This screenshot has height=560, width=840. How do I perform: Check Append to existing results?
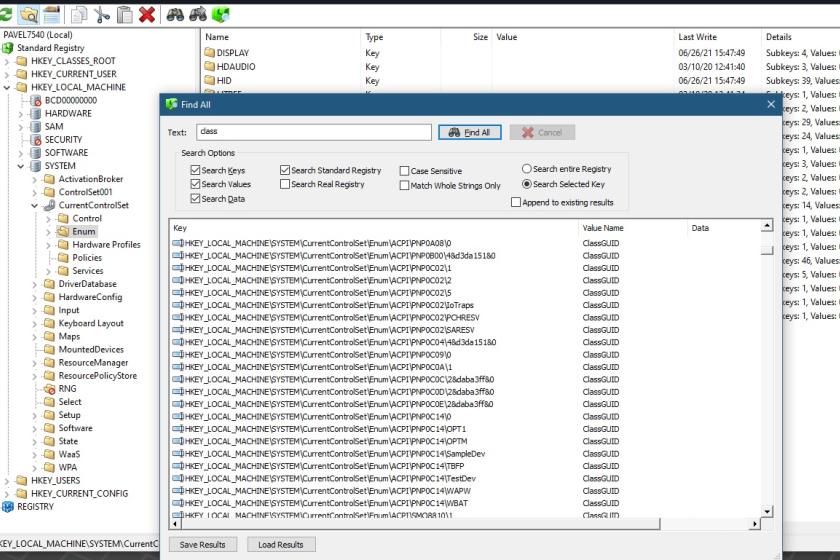coord(516,202)
